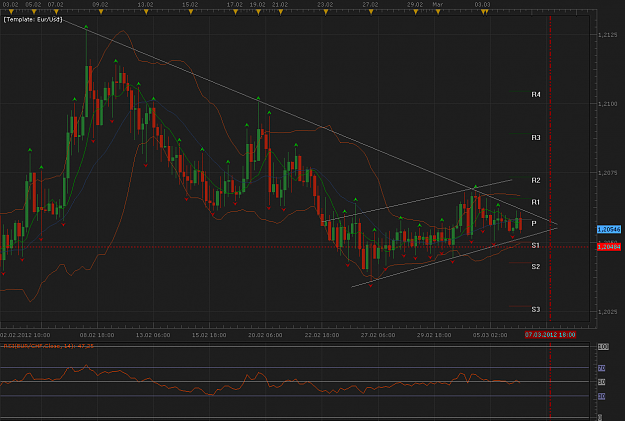This screenshot has width=625, height=421.
Task: Click the 15.02 18:00 time axis label
Action: (x=209, y=335)
